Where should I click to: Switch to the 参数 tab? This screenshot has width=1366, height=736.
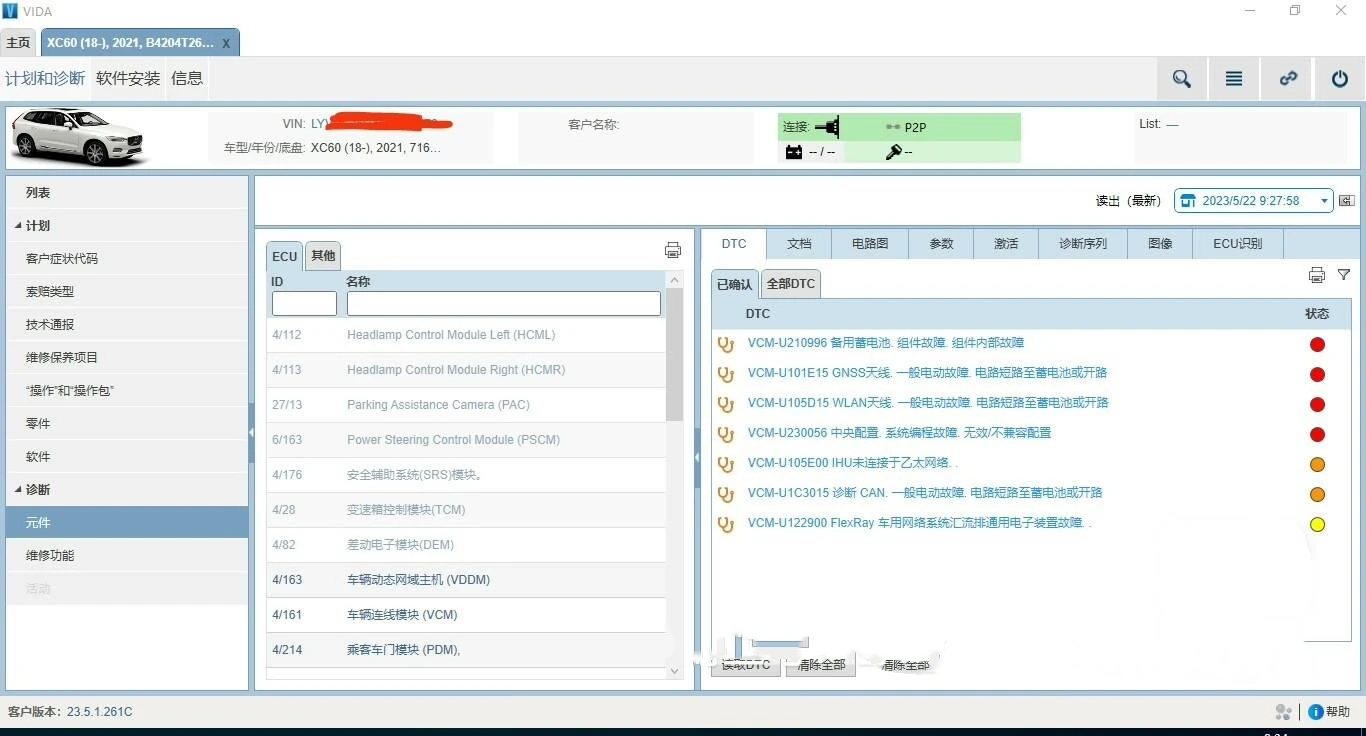(941, 244)
